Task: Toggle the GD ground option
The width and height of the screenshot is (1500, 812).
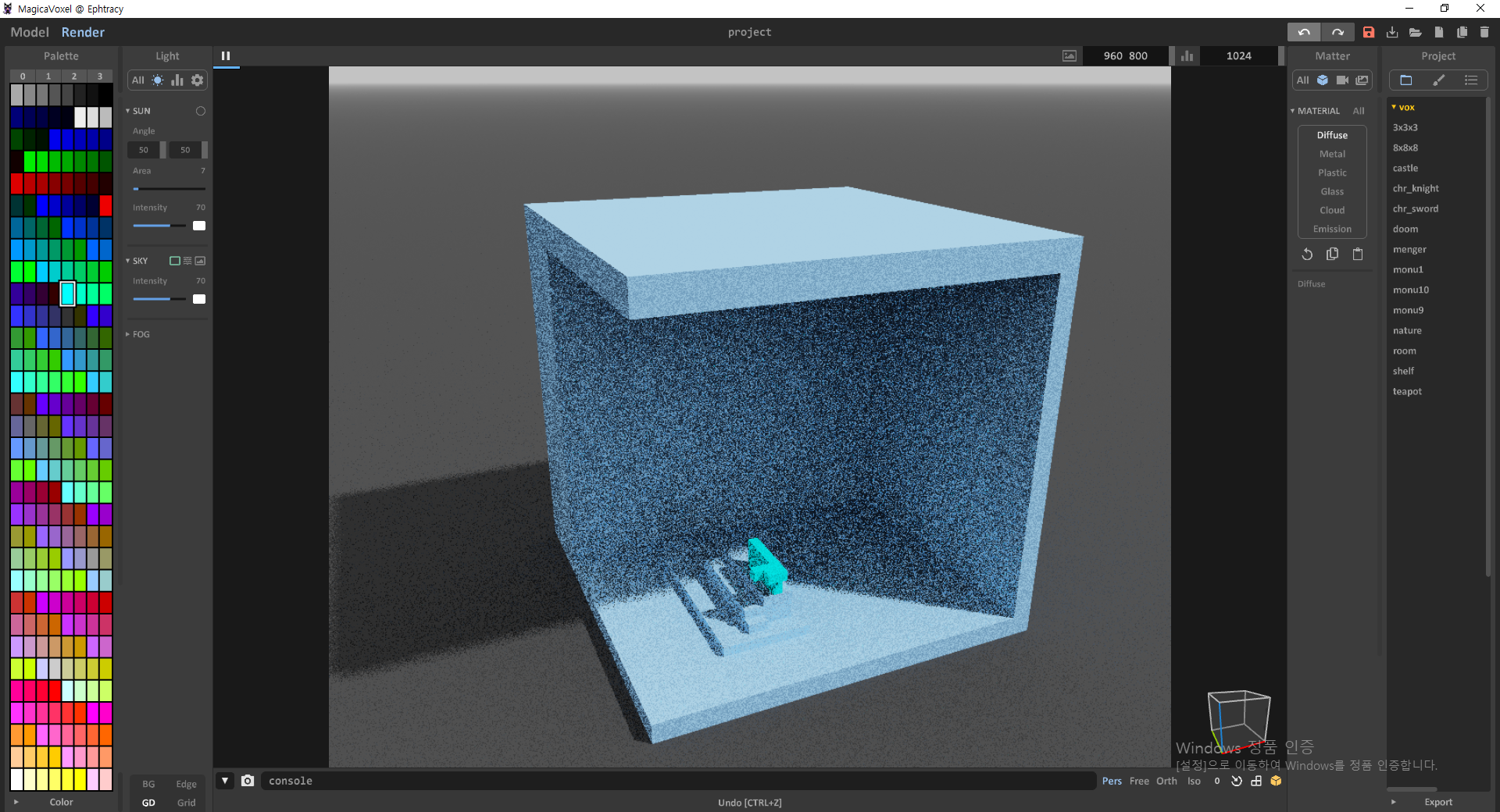Action: tap(148, 803)
